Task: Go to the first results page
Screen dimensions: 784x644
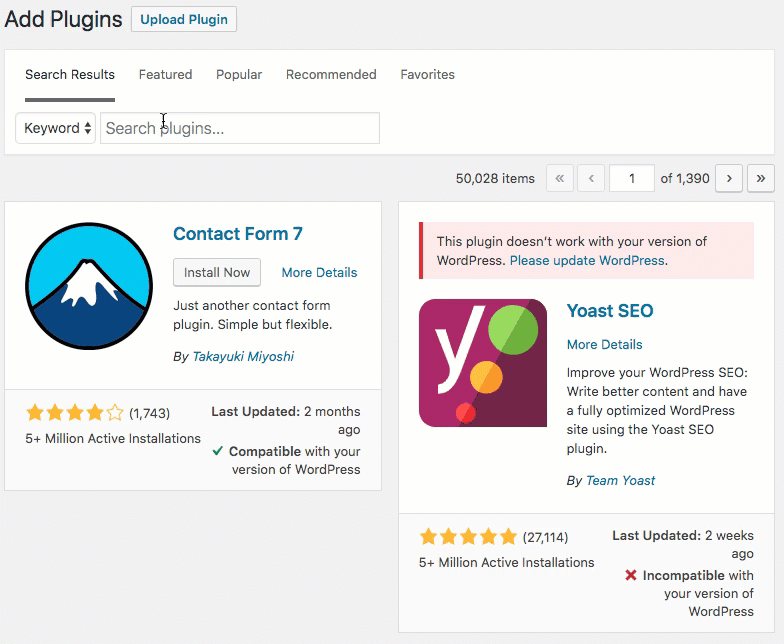Action: coord(560,178)
